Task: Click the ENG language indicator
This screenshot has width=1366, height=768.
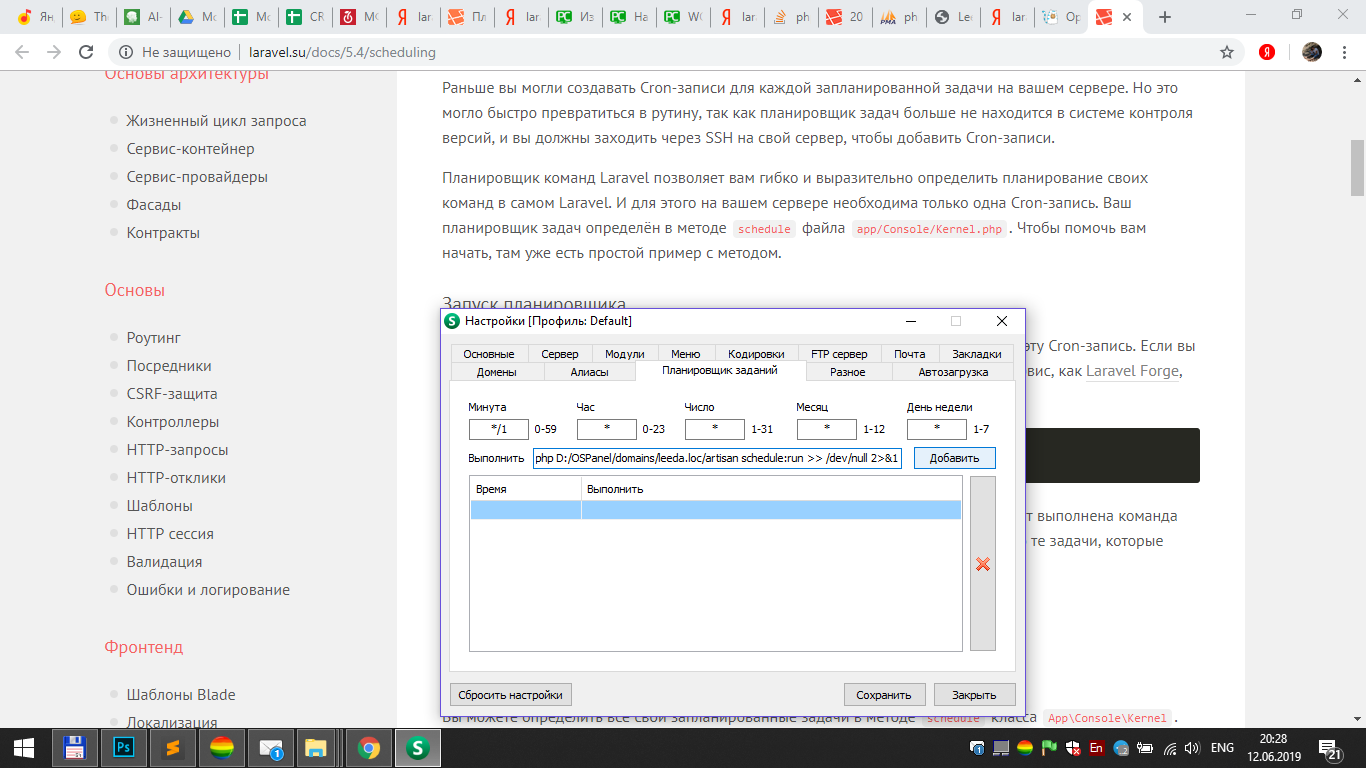Action: click(x=1222, y=748)
